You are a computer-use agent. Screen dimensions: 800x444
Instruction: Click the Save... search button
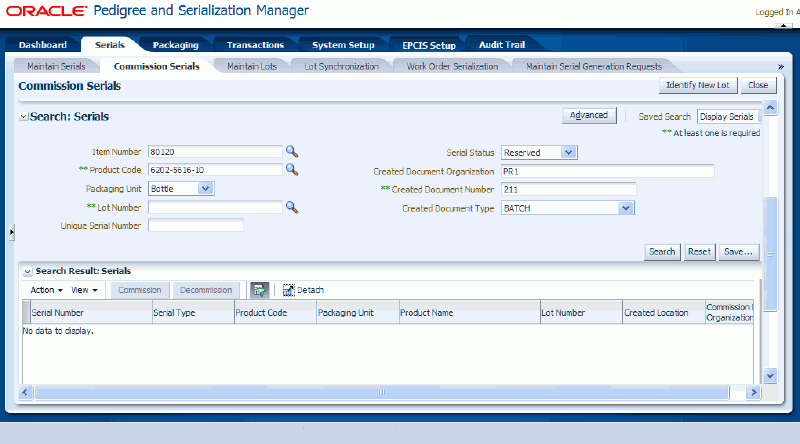tap(738, 252)
